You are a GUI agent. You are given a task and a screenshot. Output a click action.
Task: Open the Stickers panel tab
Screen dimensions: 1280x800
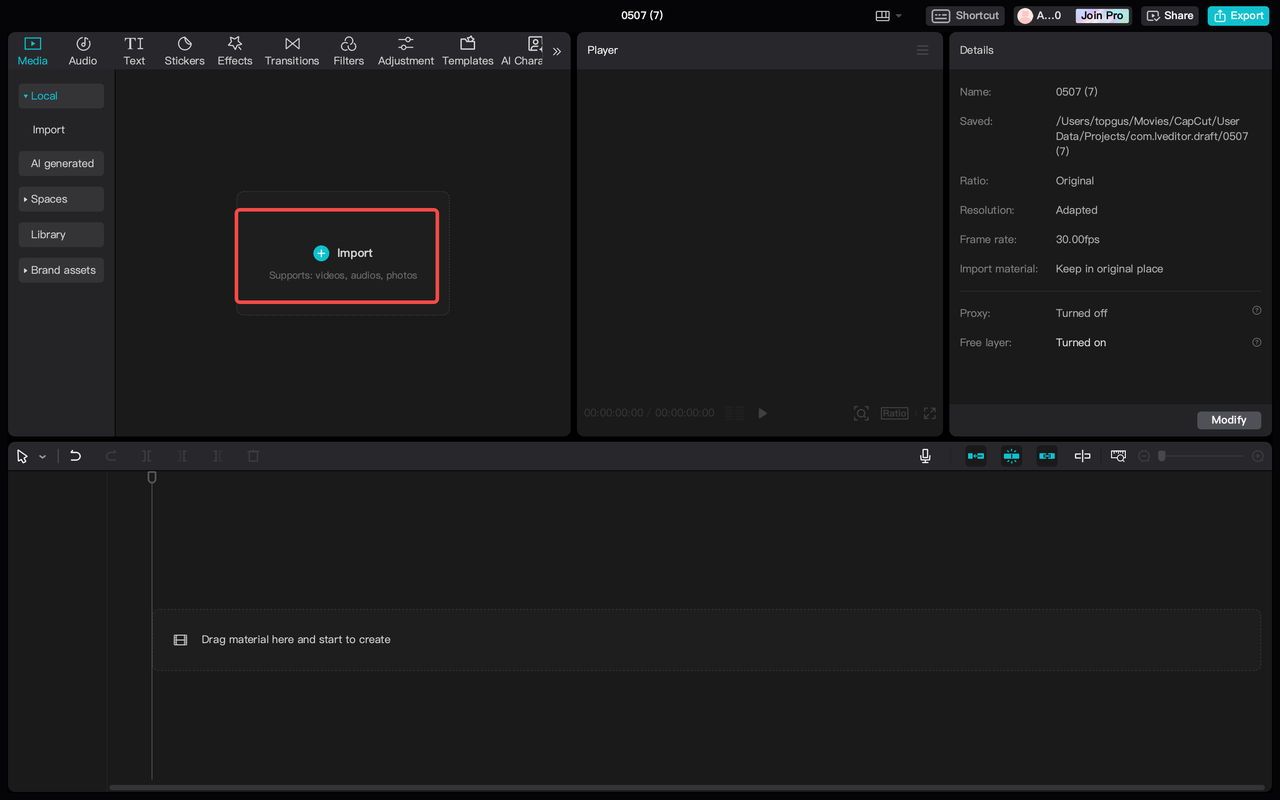184,51
